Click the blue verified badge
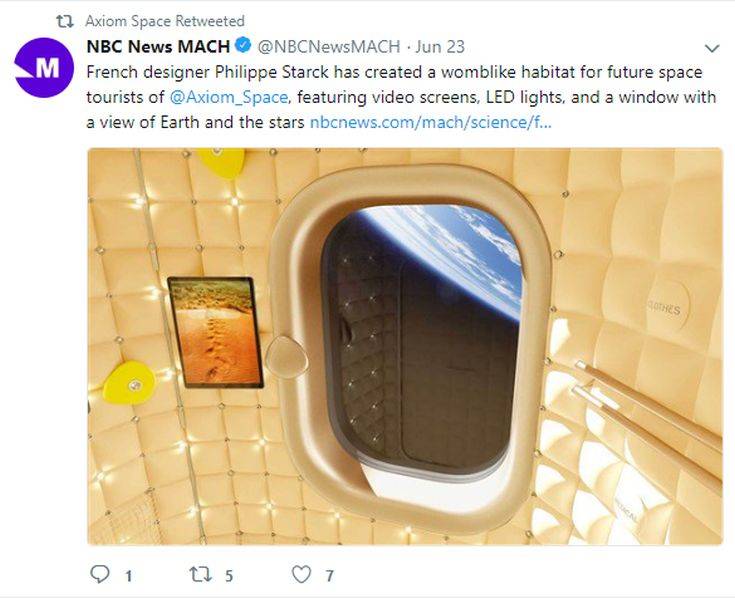735x599 pixels. coord(243,46)
